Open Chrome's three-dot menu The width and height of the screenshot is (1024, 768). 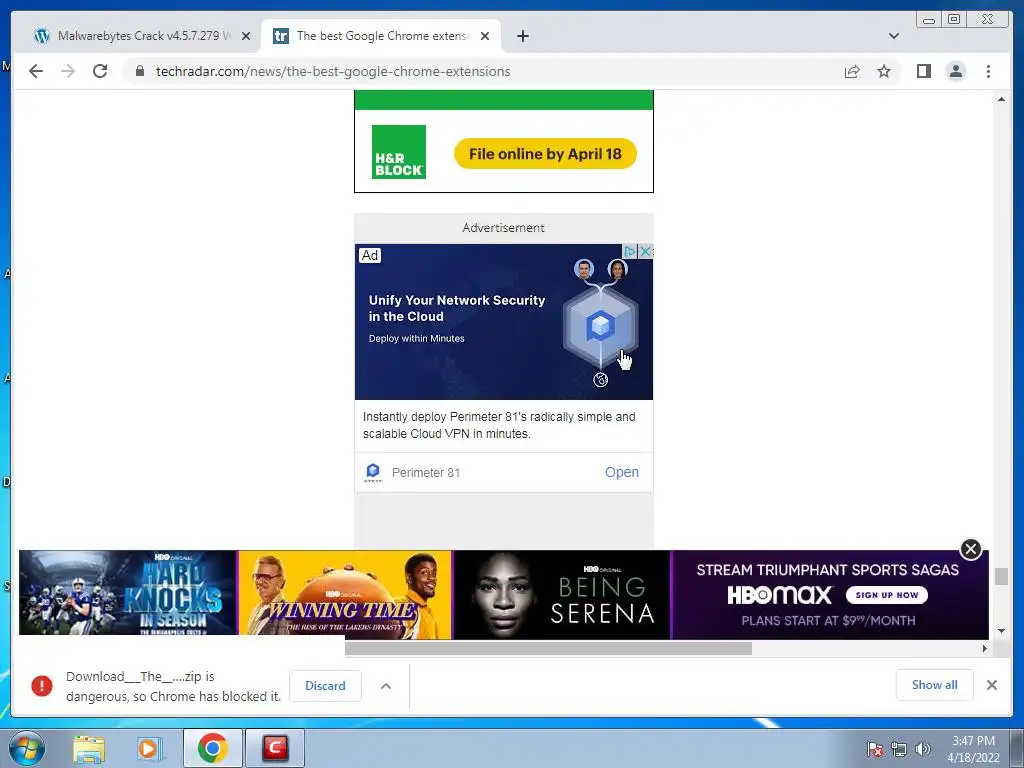coord(988,71)
